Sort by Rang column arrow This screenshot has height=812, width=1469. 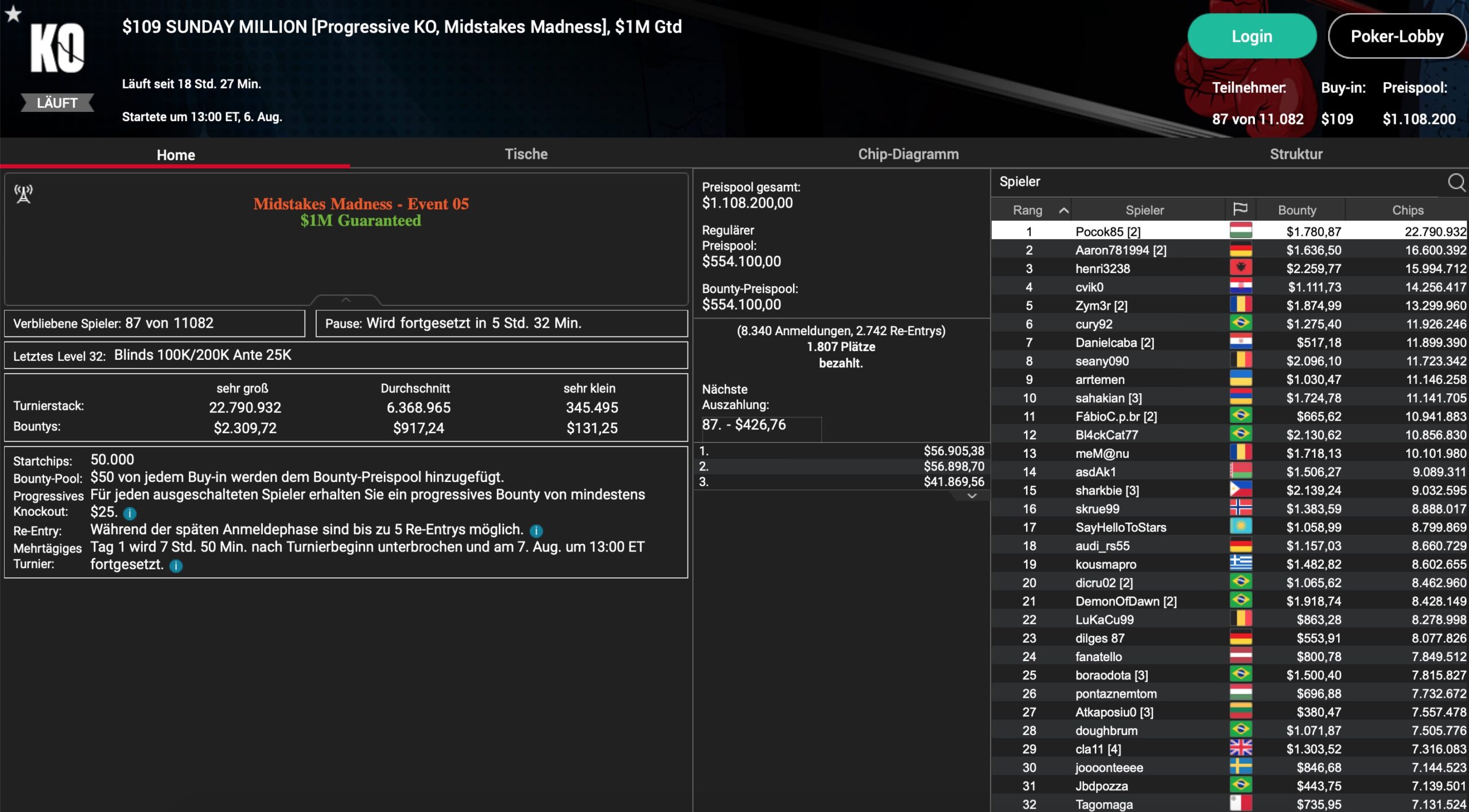[1063, 210]
